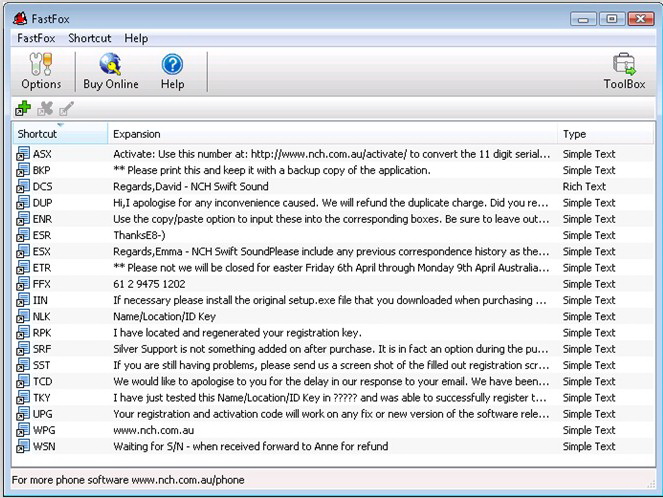Click the edit shortcut pencil icon

click(66, 109)
